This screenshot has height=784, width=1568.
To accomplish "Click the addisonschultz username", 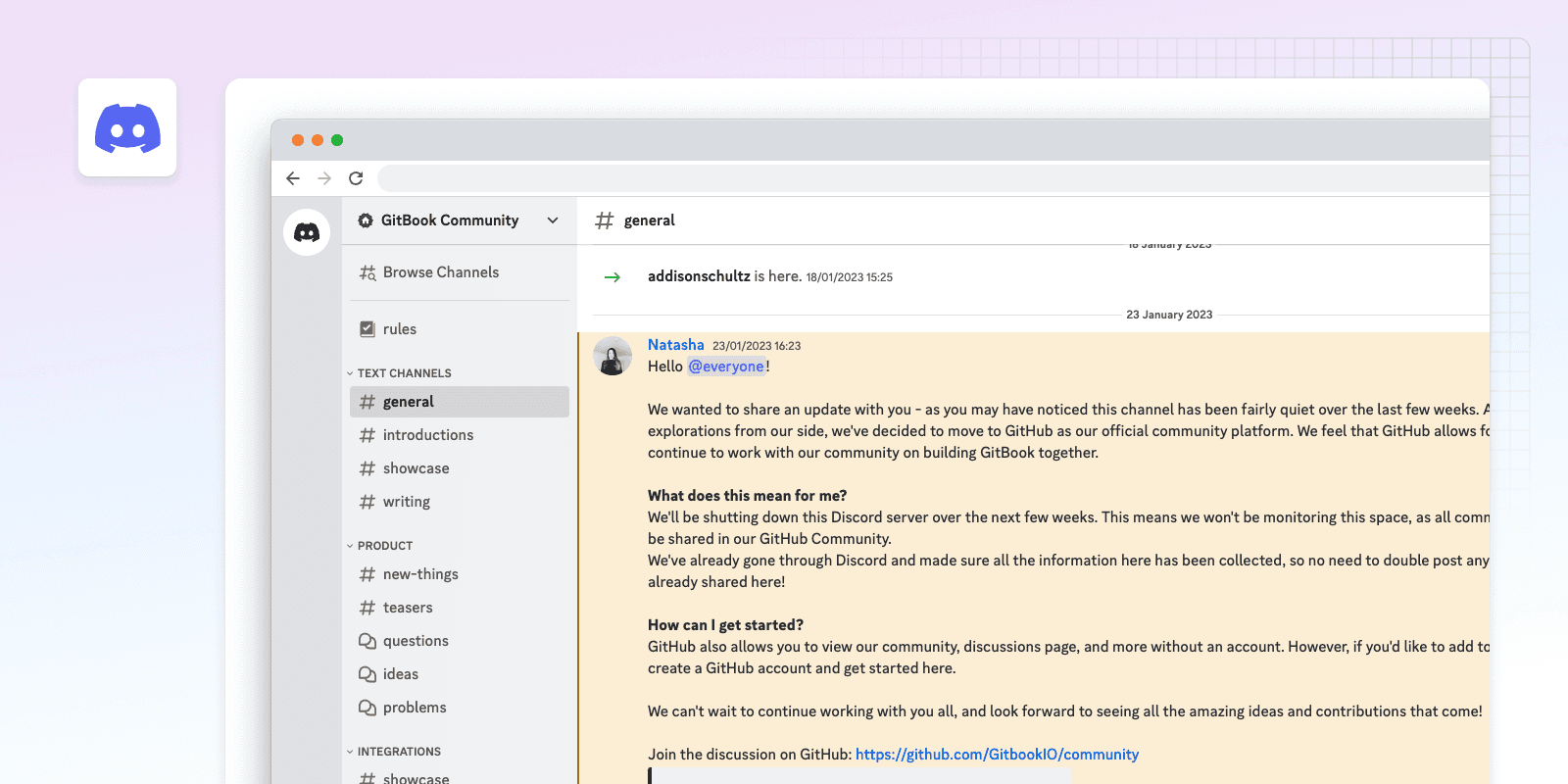I will [x=699, y=276].
